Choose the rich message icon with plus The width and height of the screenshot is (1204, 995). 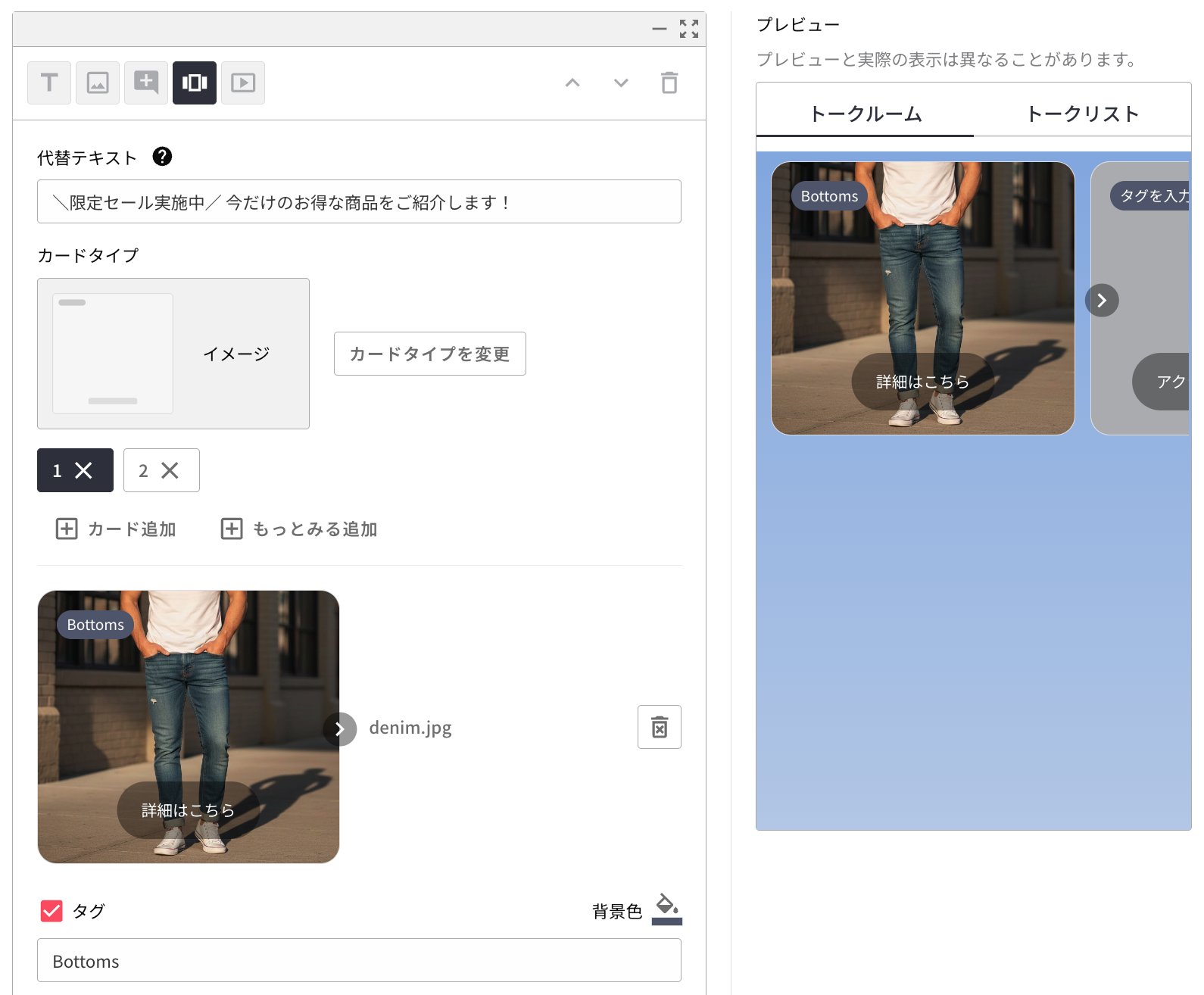146,83
